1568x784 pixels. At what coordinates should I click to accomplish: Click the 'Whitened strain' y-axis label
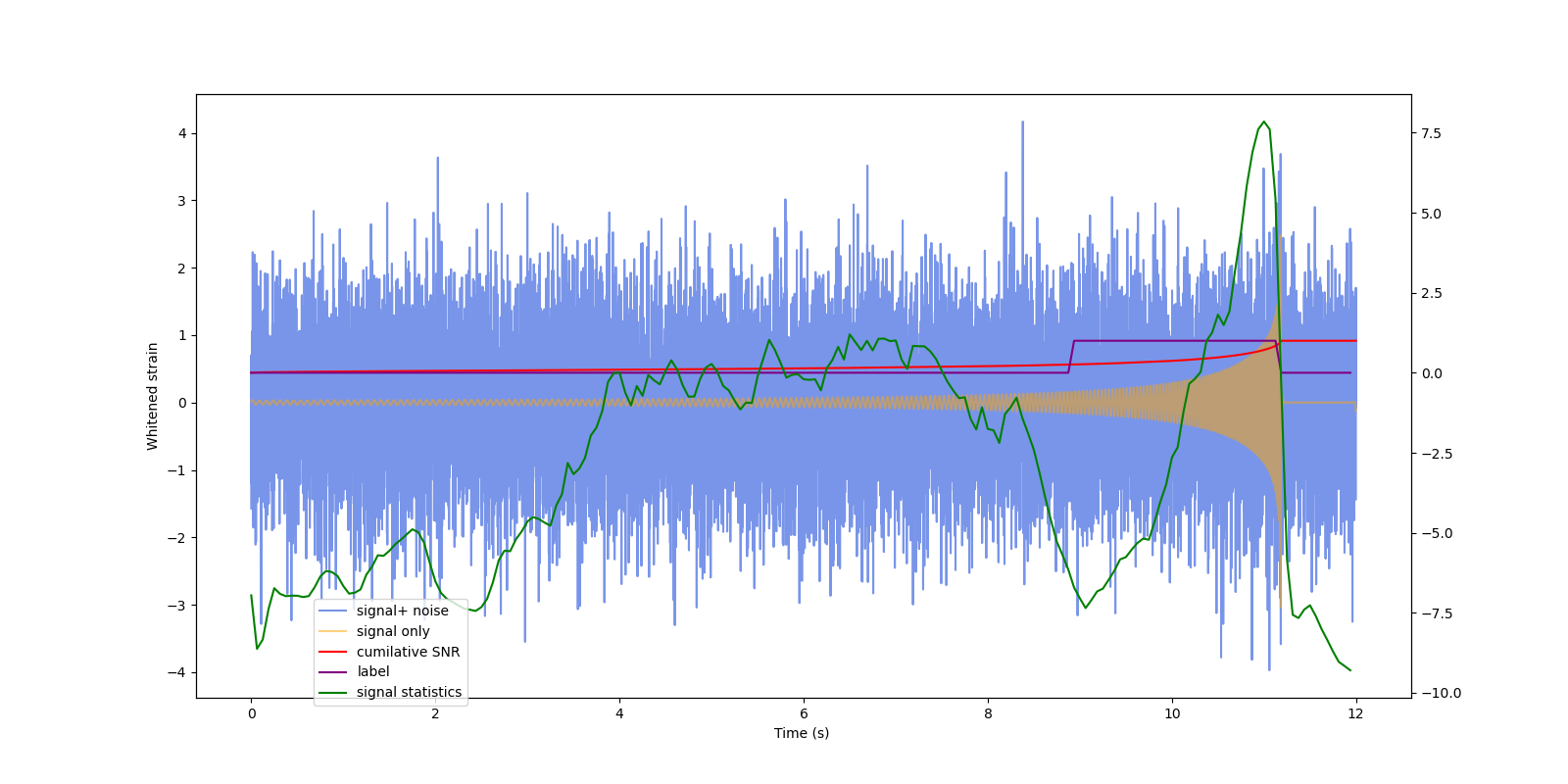tap(153, 396)
